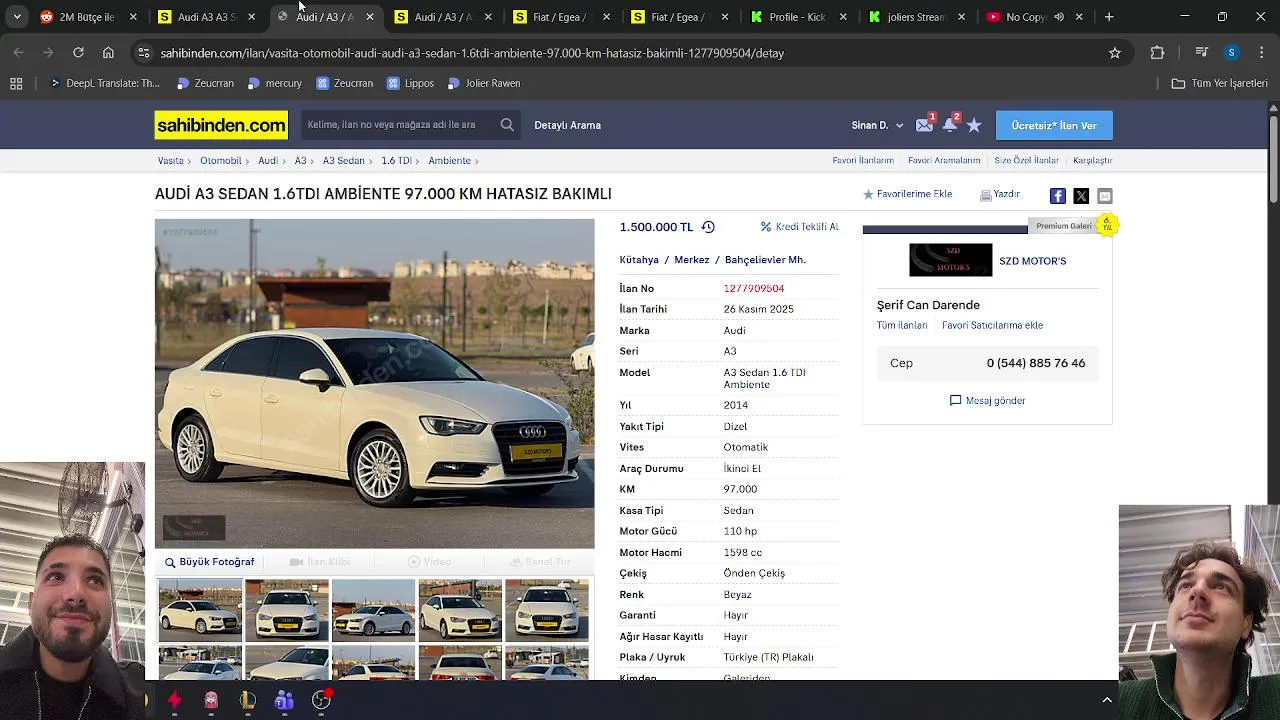
Task: Open the messages envelope icon with badge
Action: [x=924, y=125]
